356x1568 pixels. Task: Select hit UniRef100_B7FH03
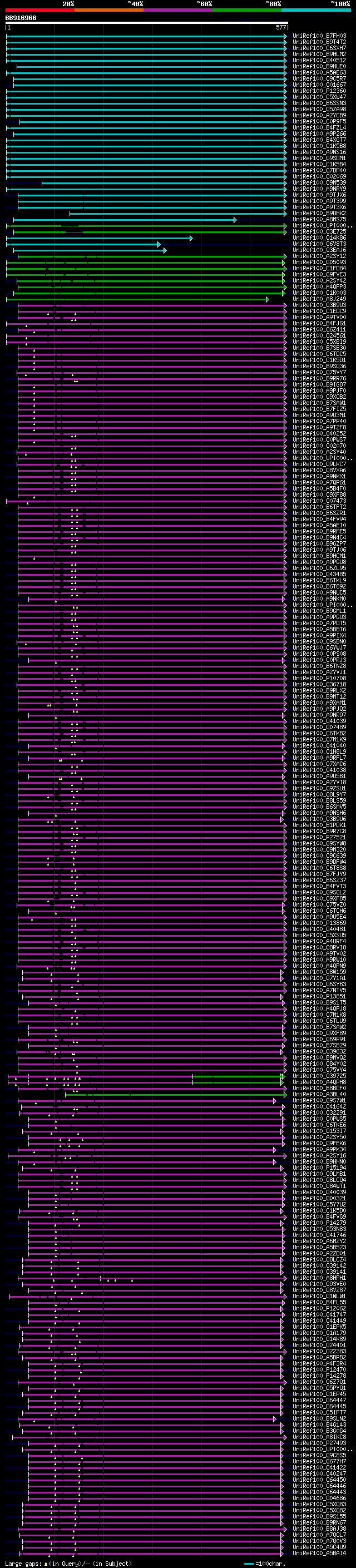319,36
